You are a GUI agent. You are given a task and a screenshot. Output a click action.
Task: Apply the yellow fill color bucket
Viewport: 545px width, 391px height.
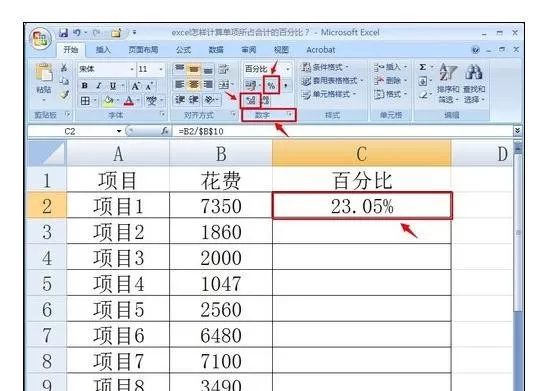pyautogui.click(x=109, y=101)
